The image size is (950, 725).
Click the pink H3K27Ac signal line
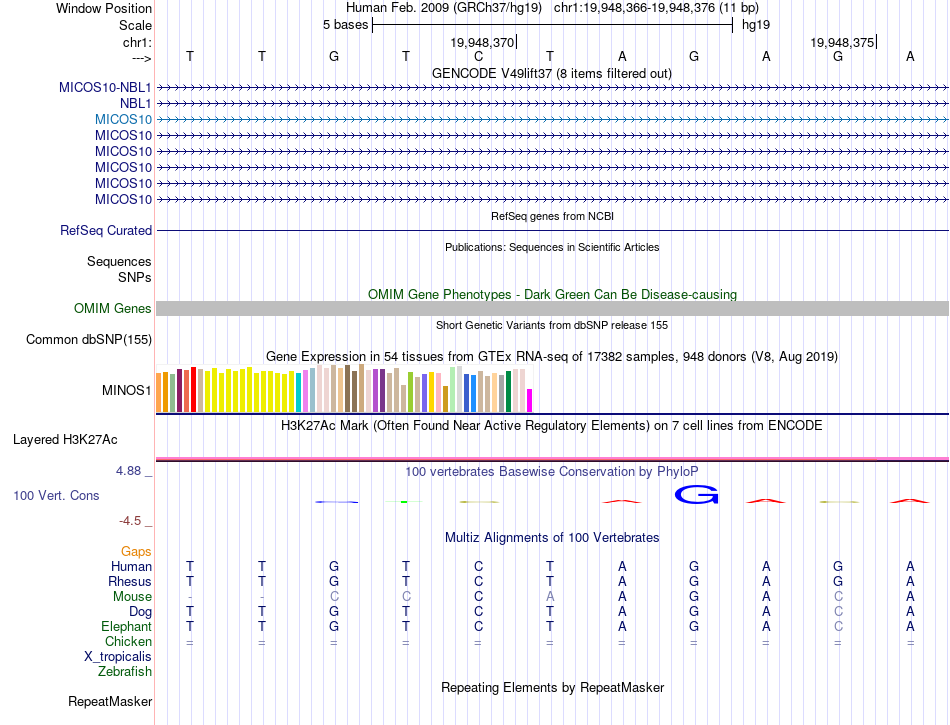coord(552,459)
